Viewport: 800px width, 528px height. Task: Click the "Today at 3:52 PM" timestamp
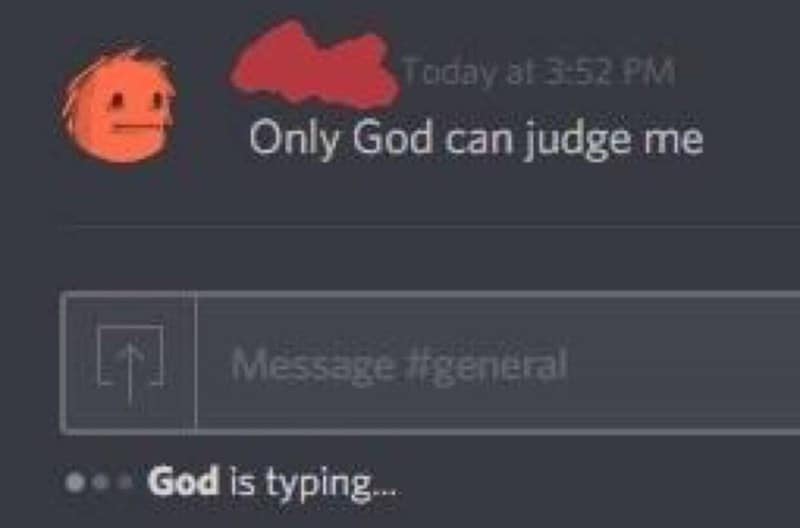538,73
